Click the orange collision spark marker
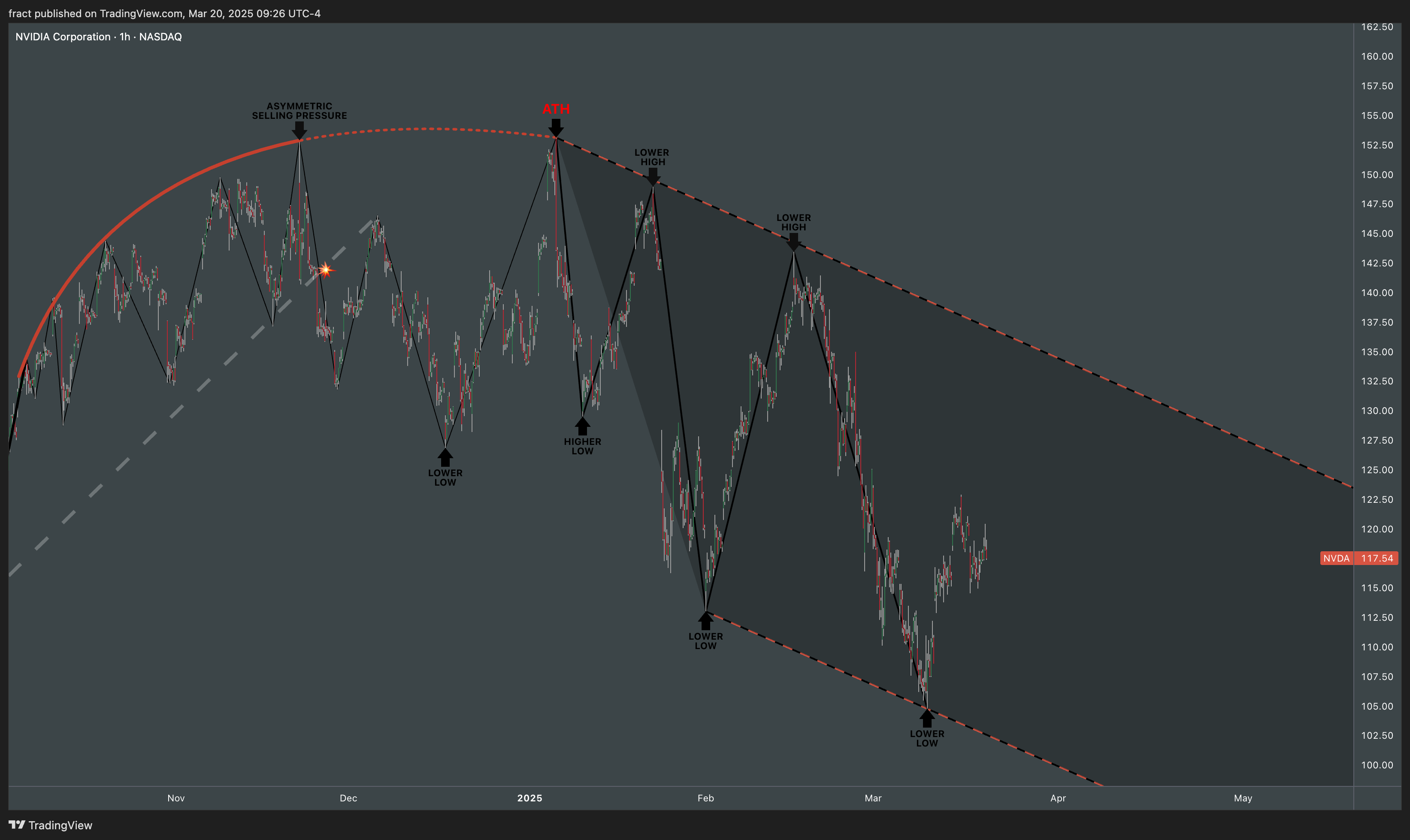This screenshot has width=1410, height=840. point(326,270)
